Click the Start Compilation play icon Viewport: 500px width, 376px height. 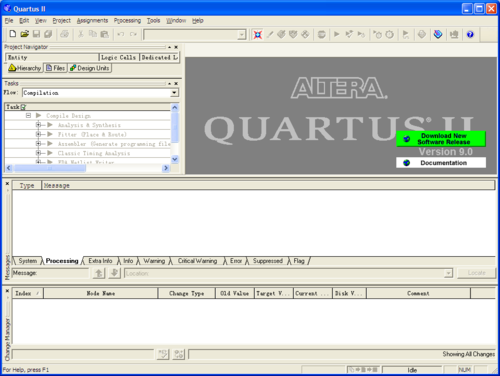point(337,34)
